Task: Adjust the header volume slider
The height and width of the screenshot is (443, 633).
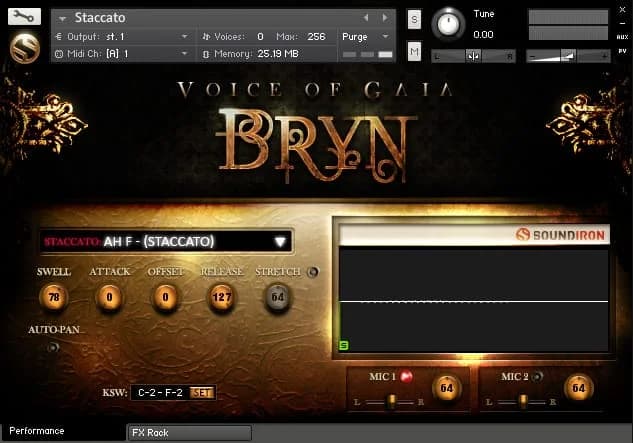Action: [x=568, y=56]
